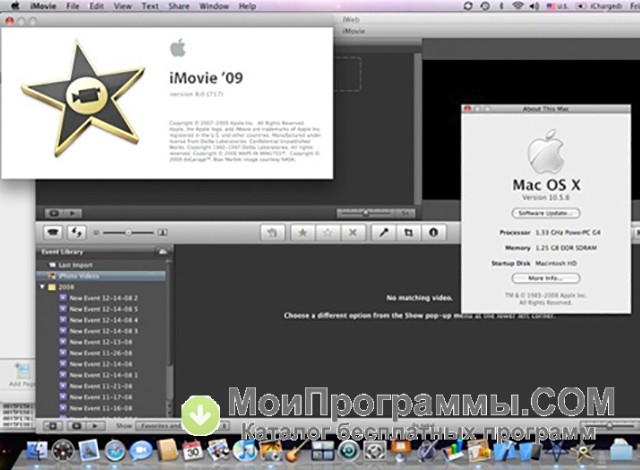The image size is (640, 470).
Task: Reject selection with X button
Action: (x=353, y=233)
